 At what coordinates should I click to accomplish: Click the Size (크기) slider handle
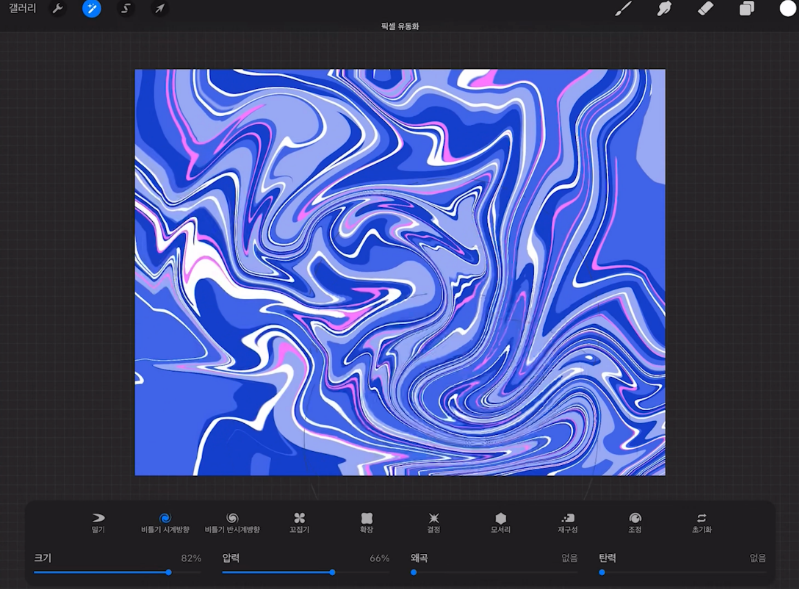point(168,572)
